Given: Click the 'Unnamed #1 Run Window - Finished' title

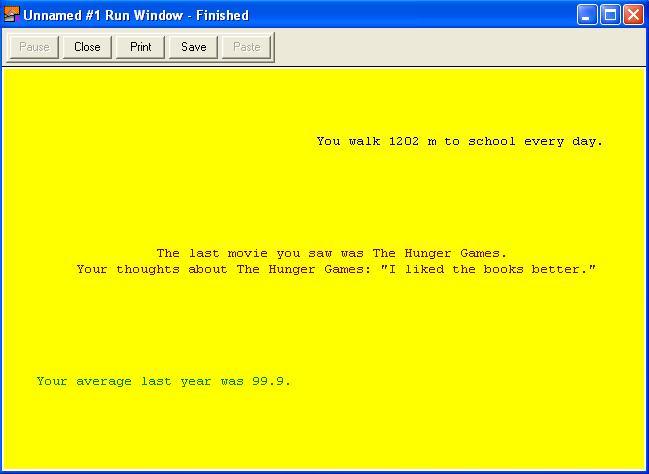Looking at the screenshot, I should click(x=136, y=15).
